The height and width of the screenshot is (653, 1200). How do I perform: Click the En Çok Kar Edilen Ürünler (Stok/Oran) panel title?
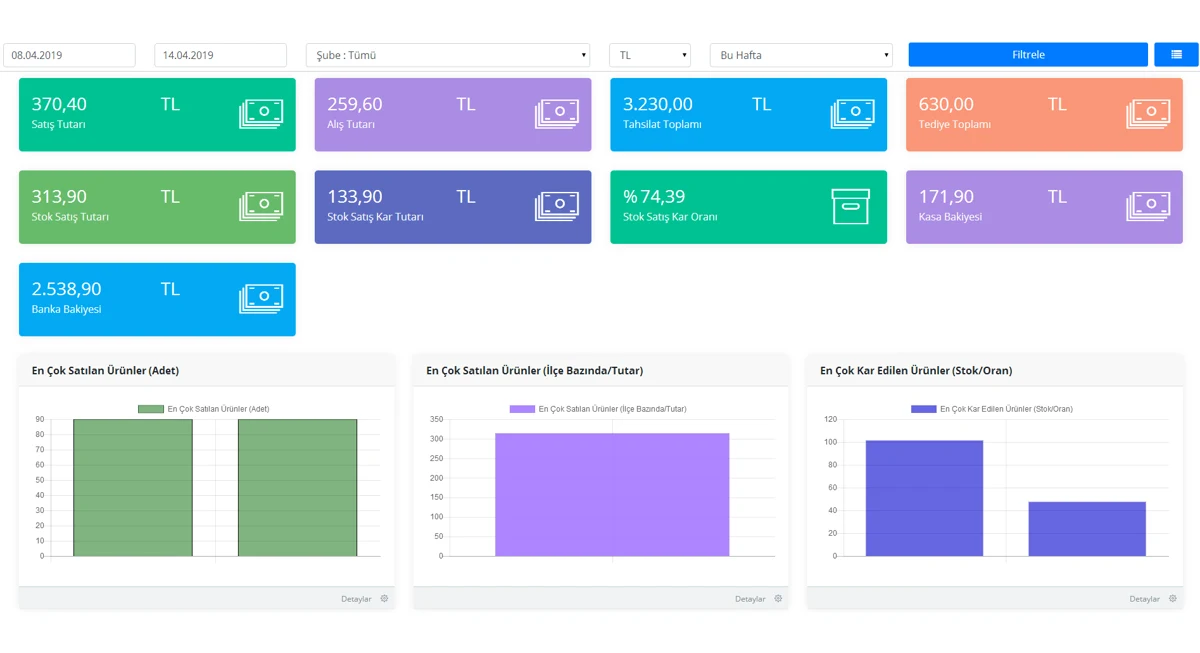click(916, 371)
